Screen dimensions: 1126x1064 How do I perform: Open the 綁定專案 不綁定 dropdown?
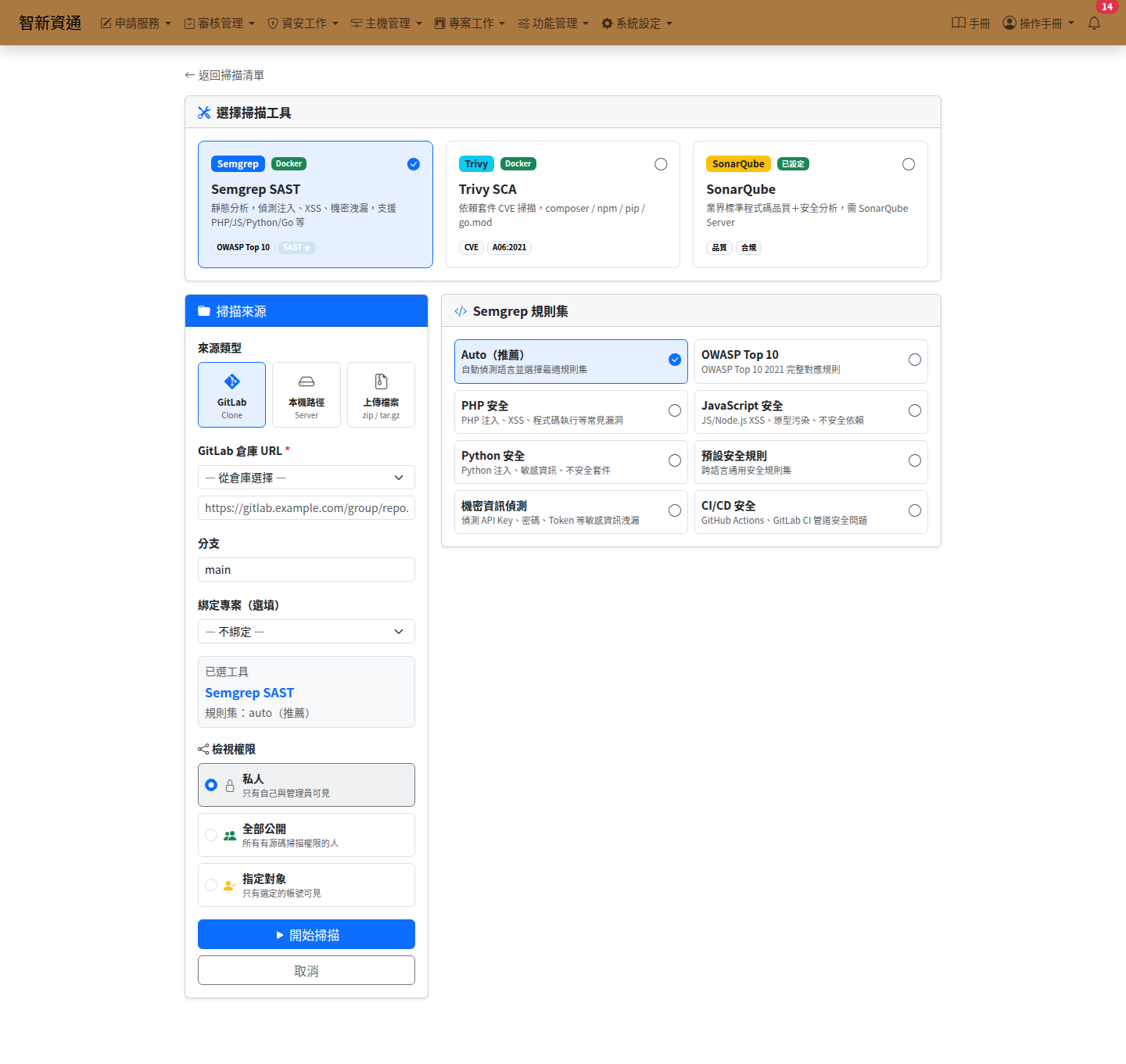point(307,632)
